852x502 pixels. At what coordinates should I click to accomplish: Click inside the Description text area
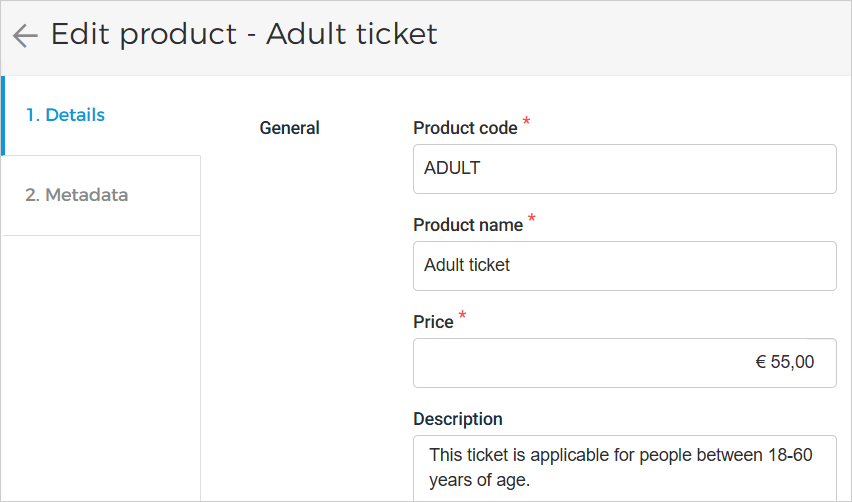624,466
